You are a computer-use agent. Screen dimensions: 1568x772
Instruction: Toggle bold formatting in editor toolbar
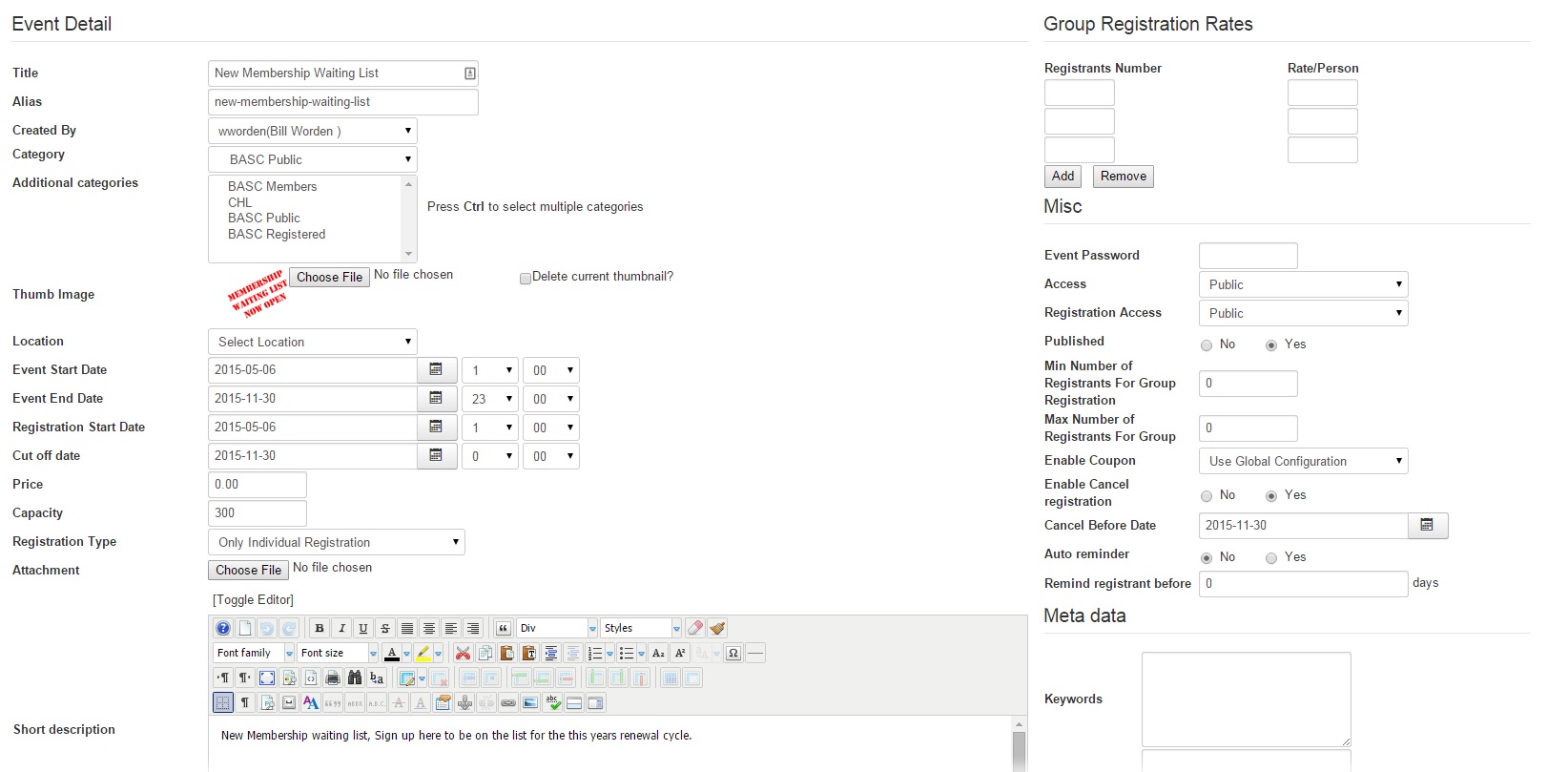coord(320,628)
